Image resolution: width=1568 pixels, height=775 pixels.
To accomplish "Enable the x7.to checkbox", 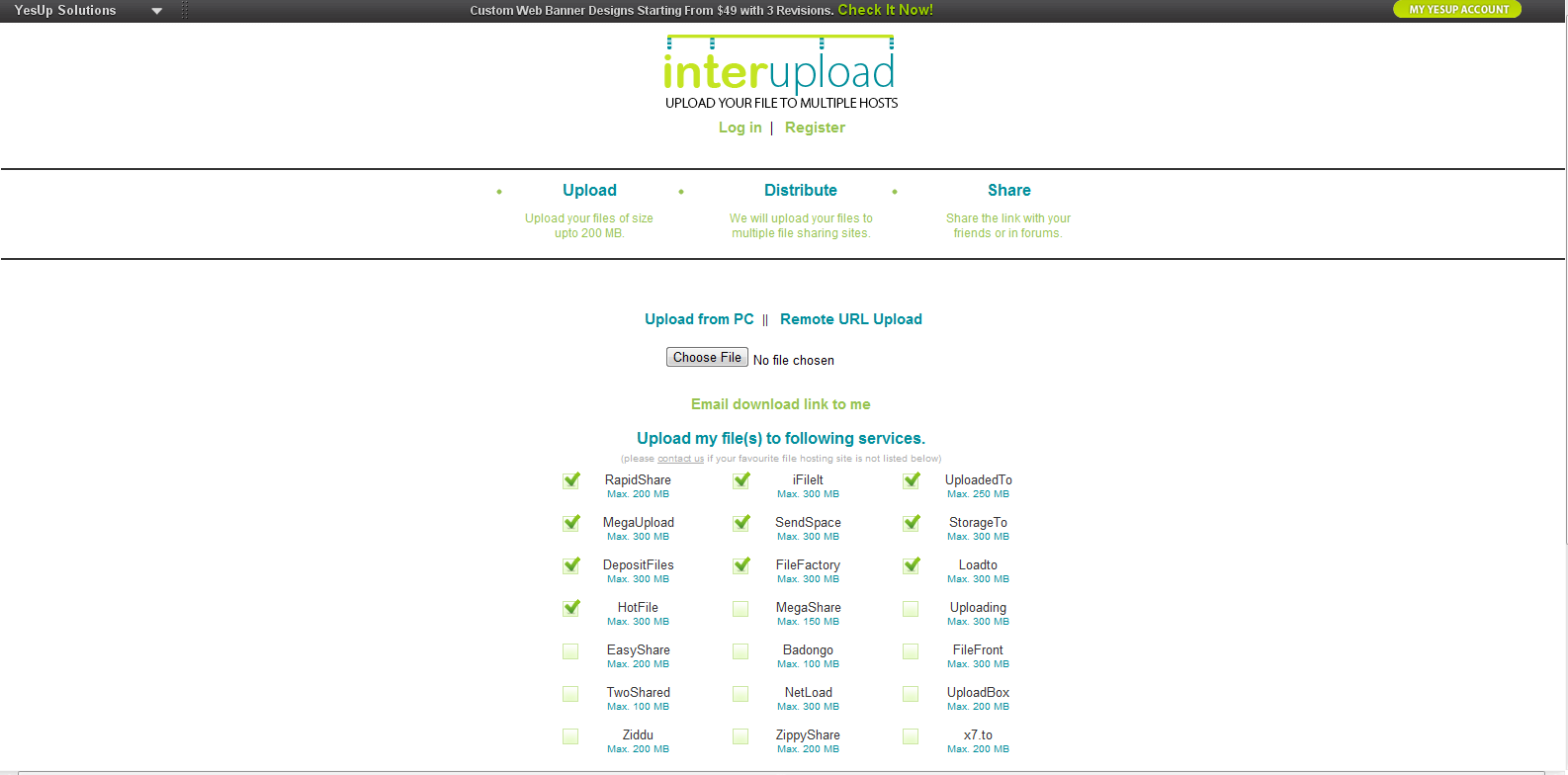I will (911, 736).
